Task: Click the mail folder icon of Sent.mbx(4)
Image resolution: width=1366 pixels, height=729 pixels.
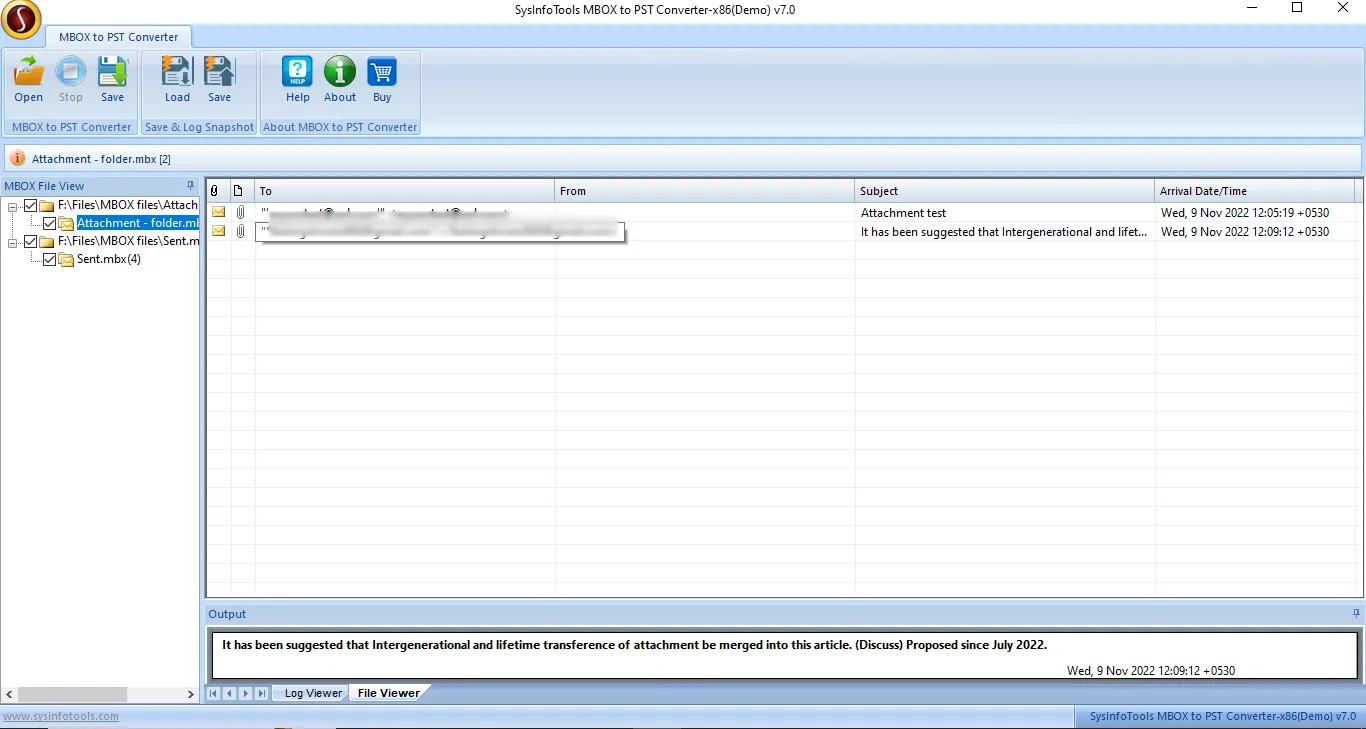Action: click(66, 259)
